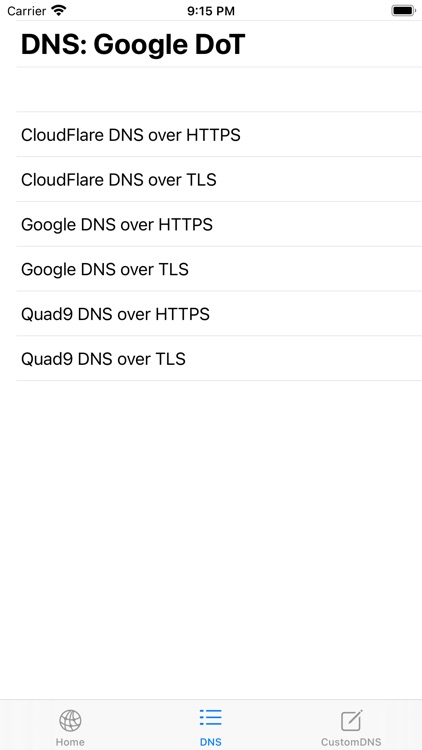Click the "DNS: Google DoT" heading
Image resolution: width=422 pixels, height=750 pixels.
point(133,44)
